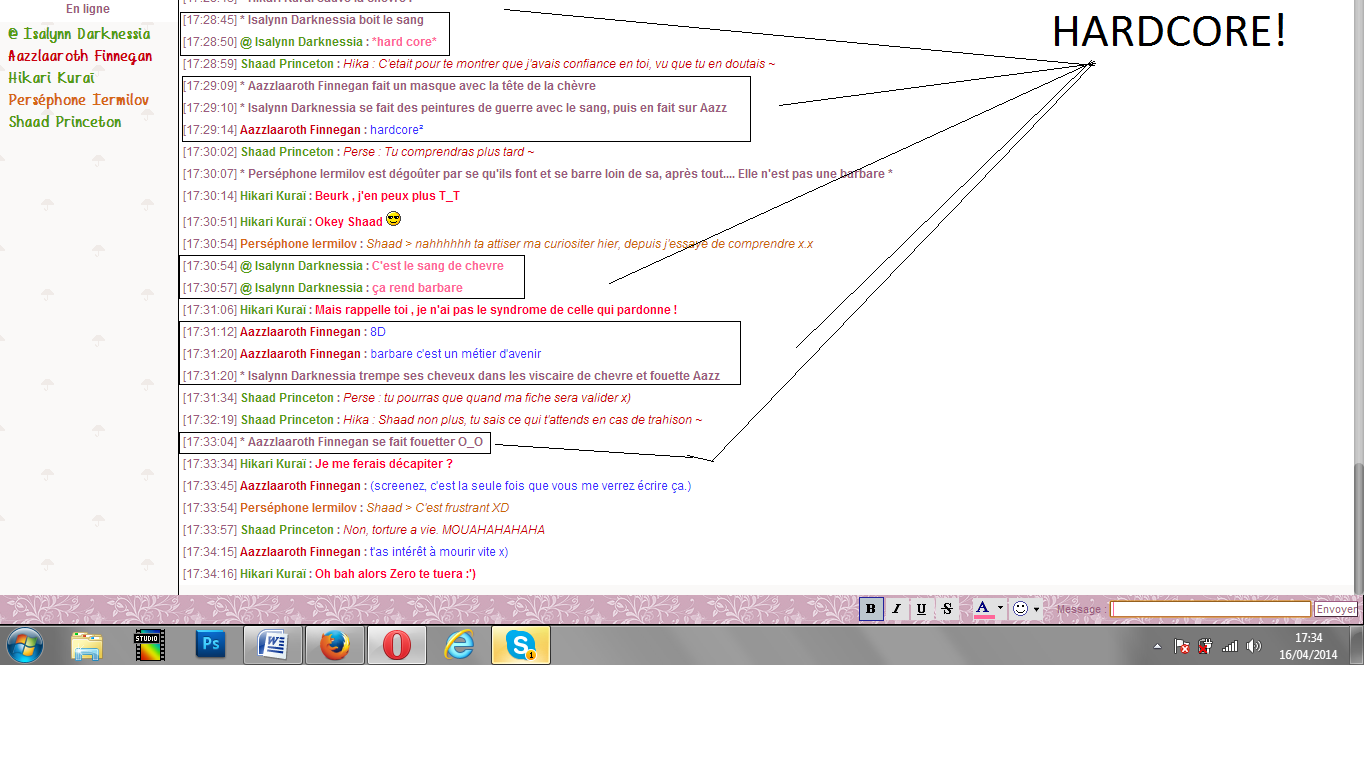Click the power plug tray icon
The image size is (1366, 768).
pos(1206,647)
